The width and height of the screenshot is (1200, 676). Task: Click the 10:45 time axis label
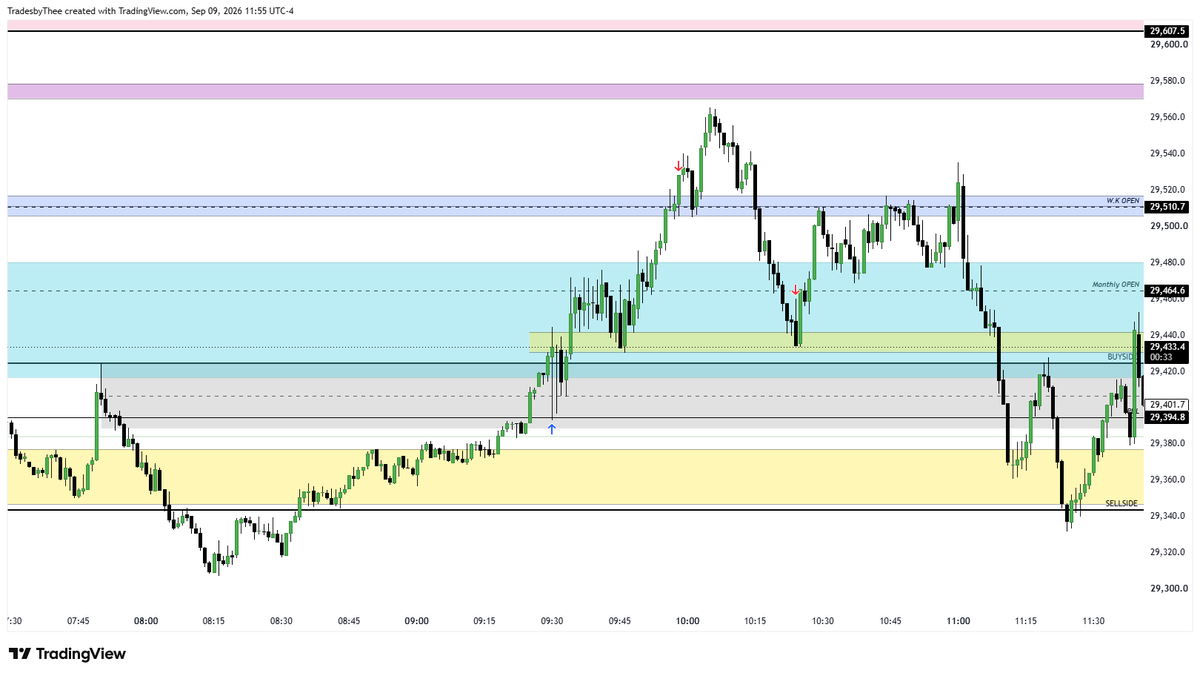(891, 621)
